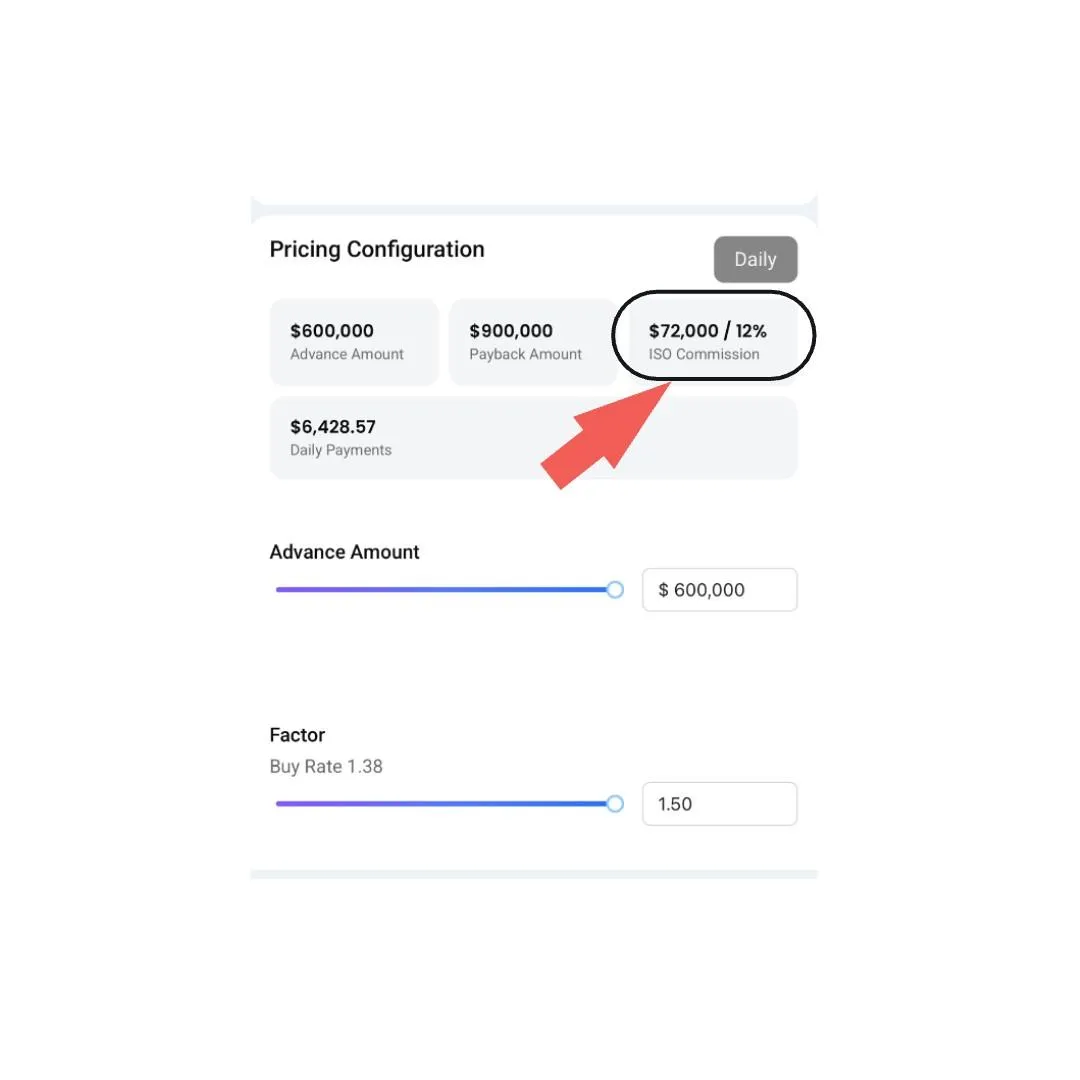Click the Daily frequency button
Screen dimensions: 1080x1080
[x=755, y=259]
